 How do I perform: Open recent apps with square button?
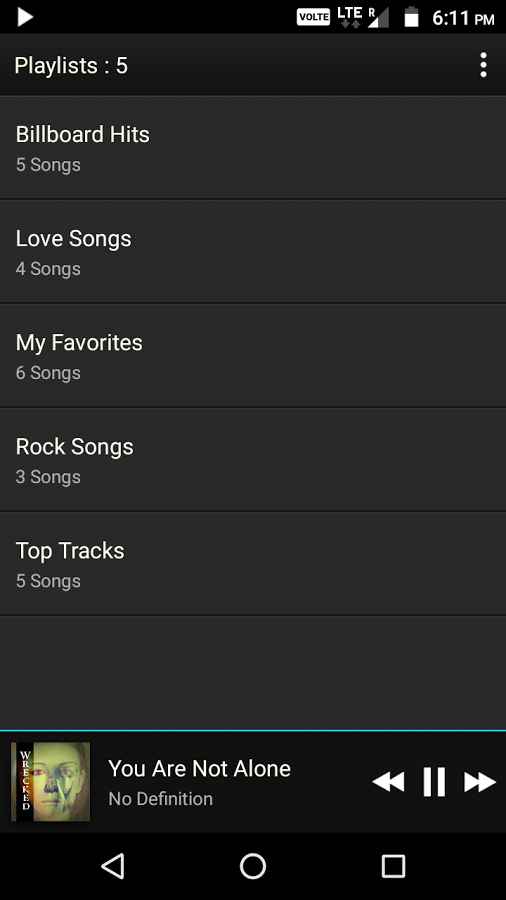pos(393,866)
